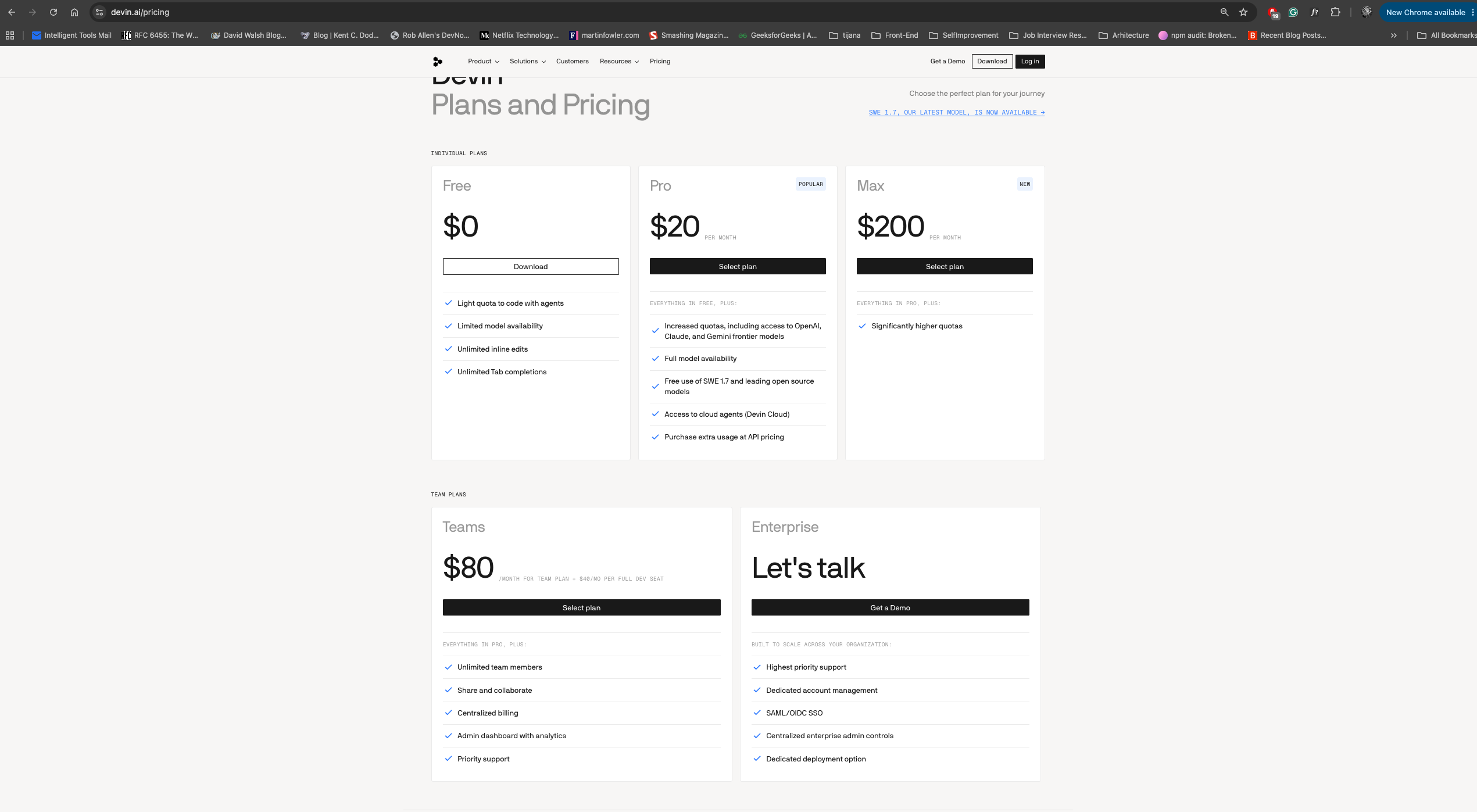
Task: Expand the tijana bookmarks folder
Action: [x=845, y=35]
